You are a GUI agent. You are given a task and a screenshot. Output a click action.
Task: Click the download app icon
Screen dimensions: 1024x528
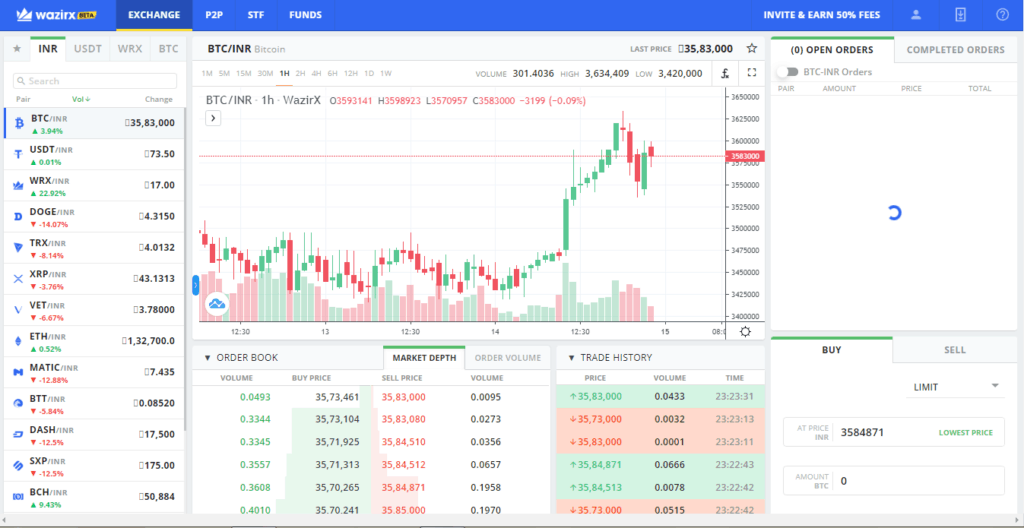(960, 15)
